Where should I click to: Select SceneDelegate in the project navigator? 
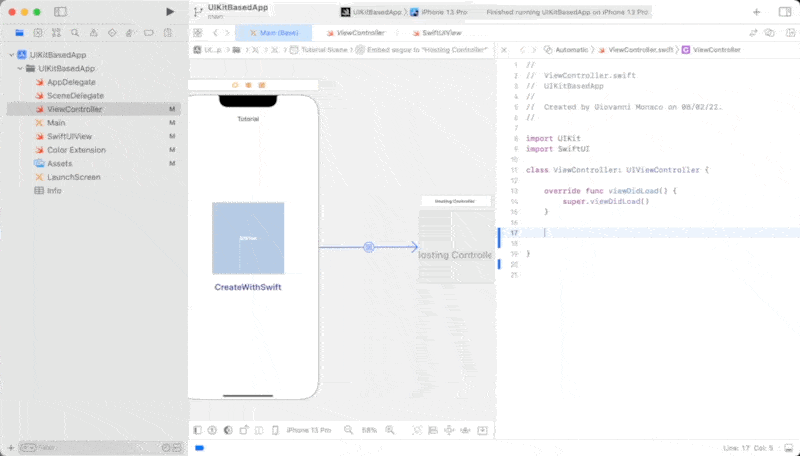(75, 95)
